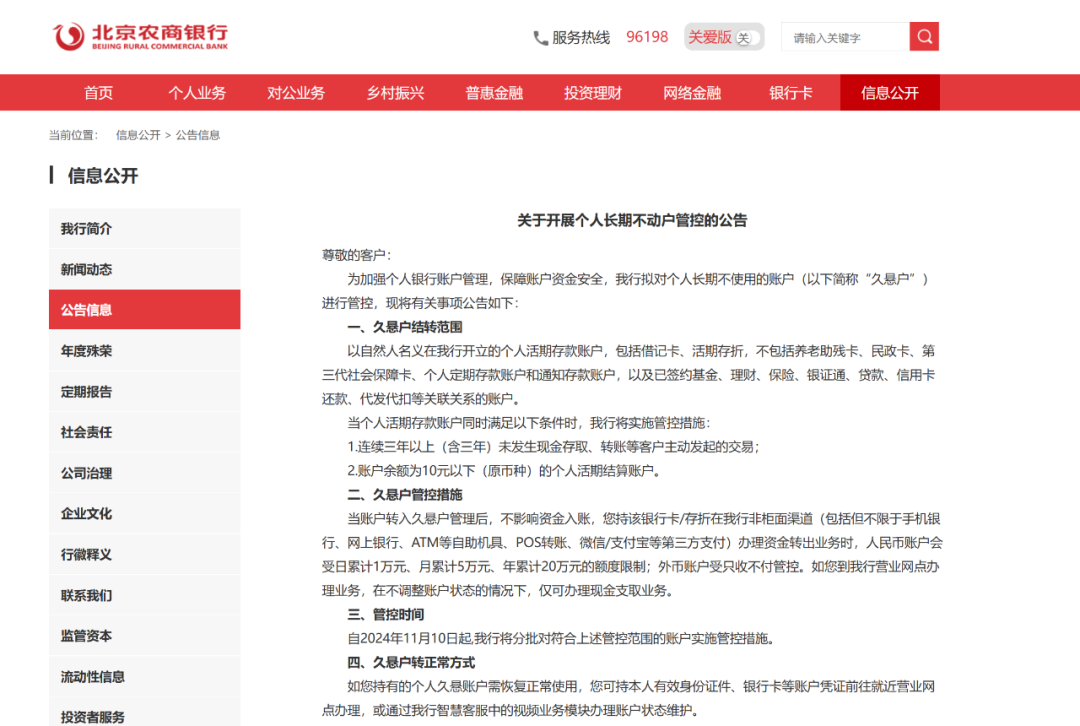The width and height of the screenshot is (1080, 726).
Task: Open the 乡村振兴 tab
Action: tap(394, 92)
